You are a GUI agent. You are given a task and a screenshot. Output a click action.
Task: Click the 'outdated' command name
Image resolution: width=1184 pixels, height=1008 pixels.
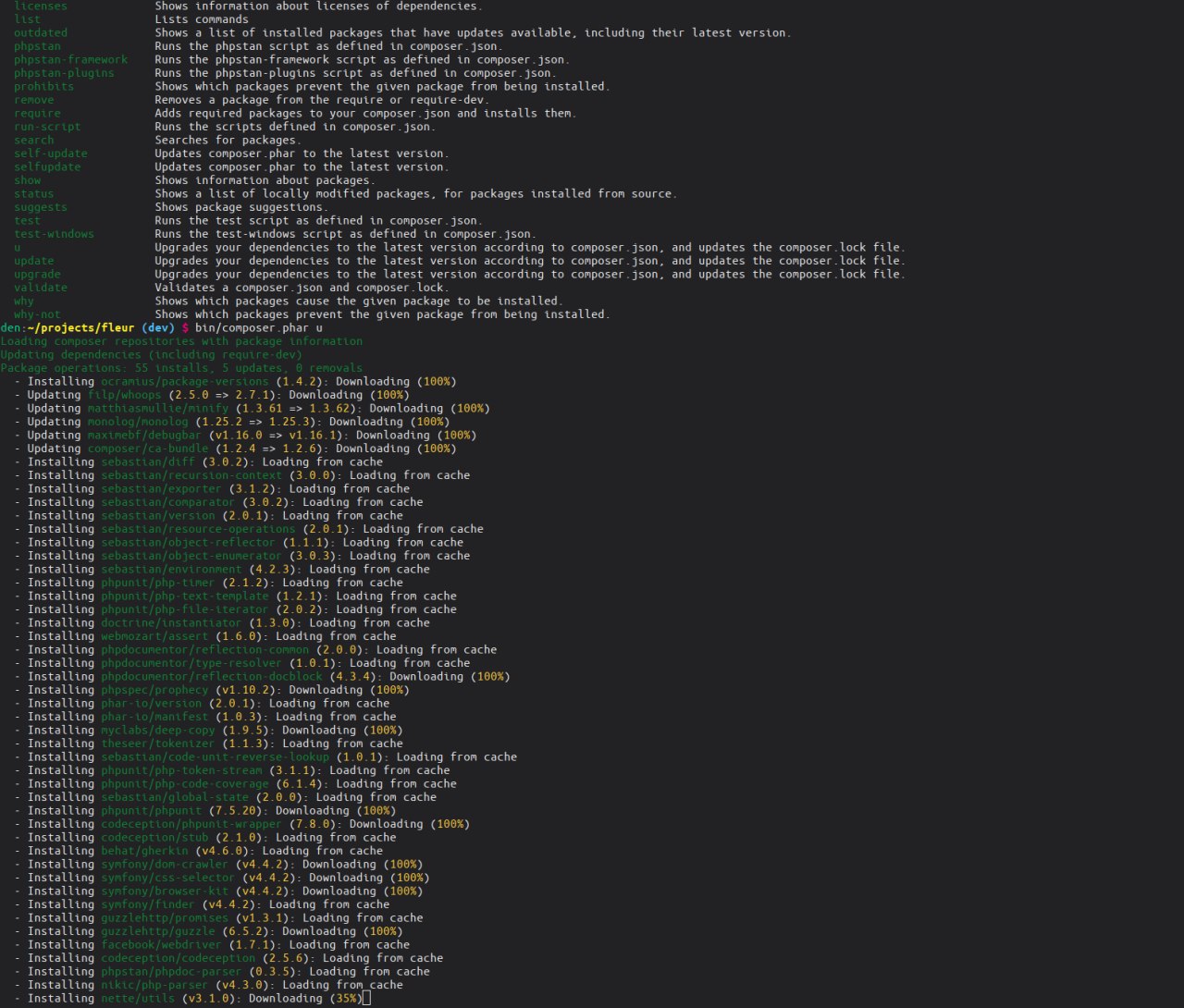click(41, 33)
